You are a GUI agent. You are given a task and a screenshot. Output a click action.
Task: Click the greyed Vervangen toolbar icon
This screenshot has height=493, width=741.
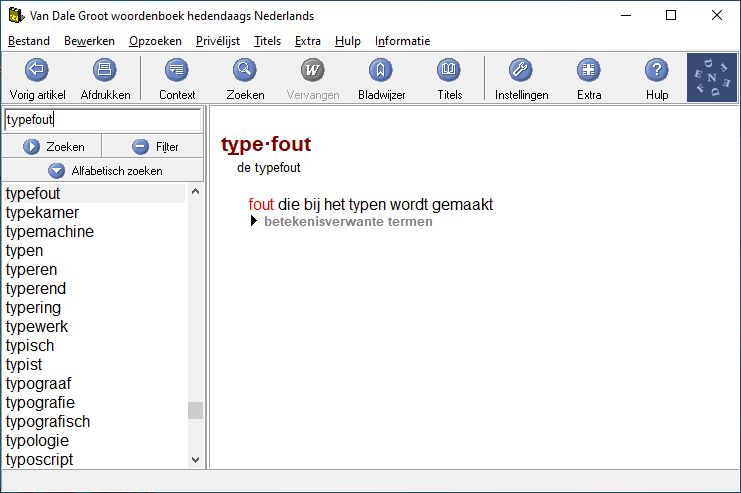click(x=313, y=70)
